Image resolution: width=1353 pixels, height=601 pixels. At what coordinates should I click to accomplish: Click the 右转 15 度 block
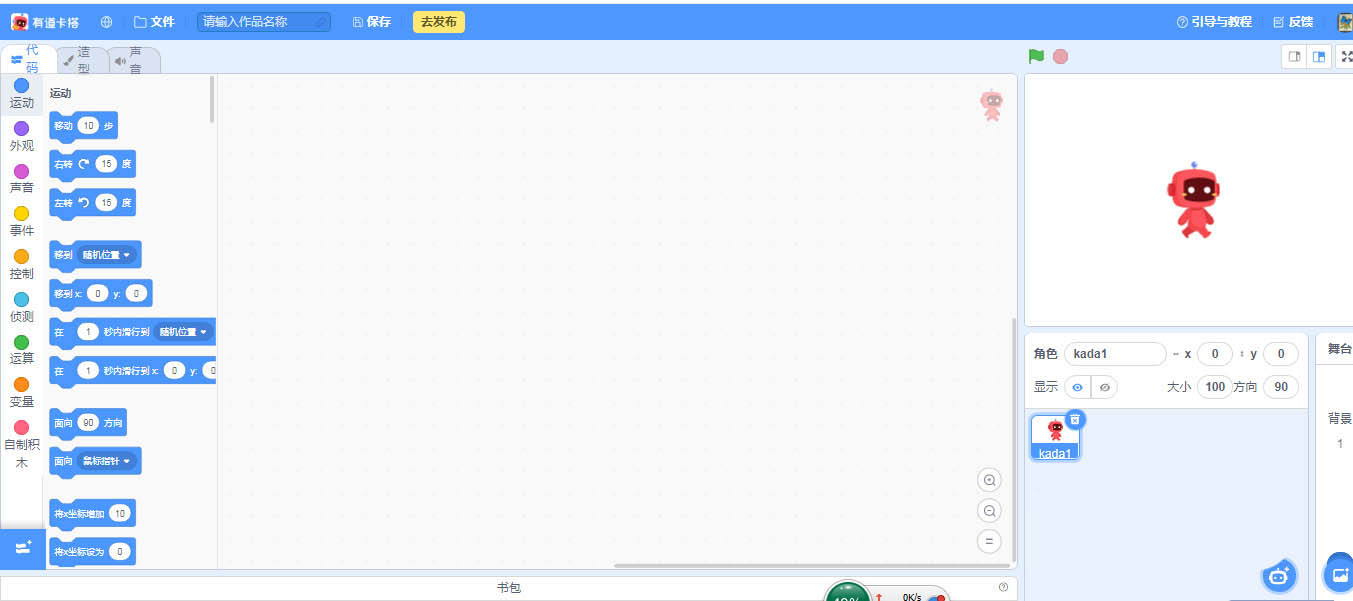[92, 164]
